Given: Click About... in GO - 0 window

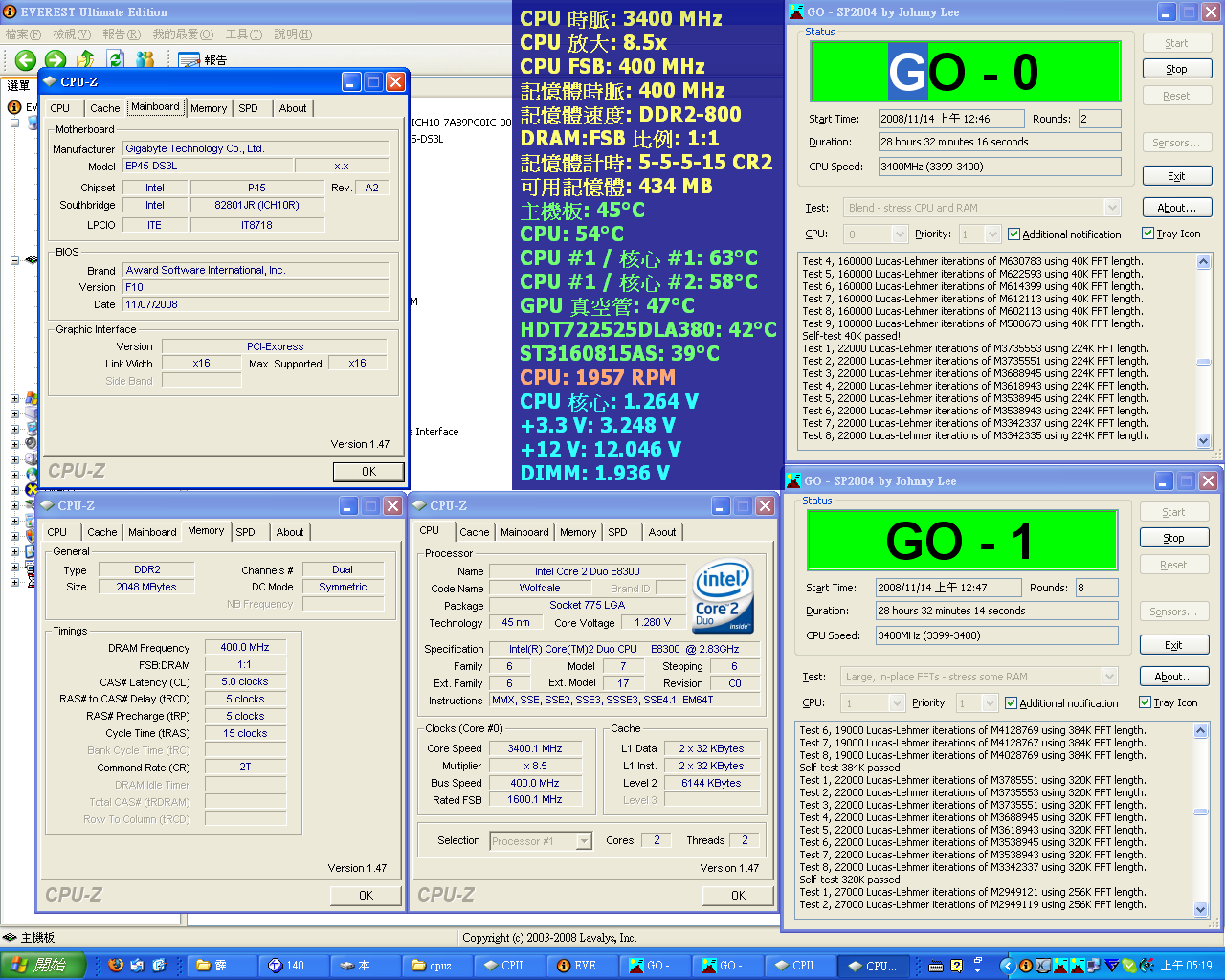Looking at the screenshot, I should pyautogui.click(x=1176, y=208).
